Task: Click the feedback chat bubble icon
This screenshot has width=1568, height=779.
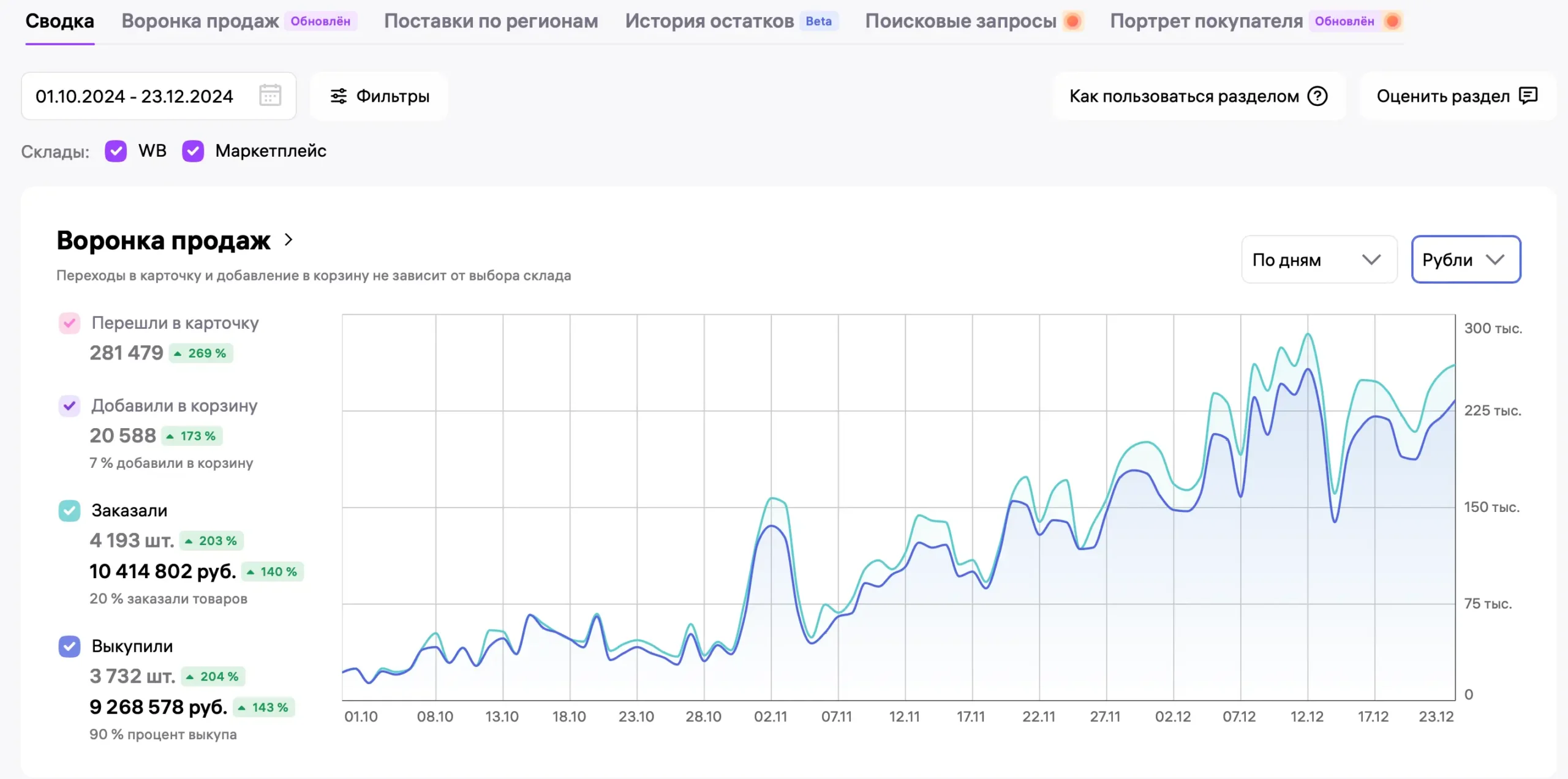Action: pyautogui.click(x=1528, y=96)
